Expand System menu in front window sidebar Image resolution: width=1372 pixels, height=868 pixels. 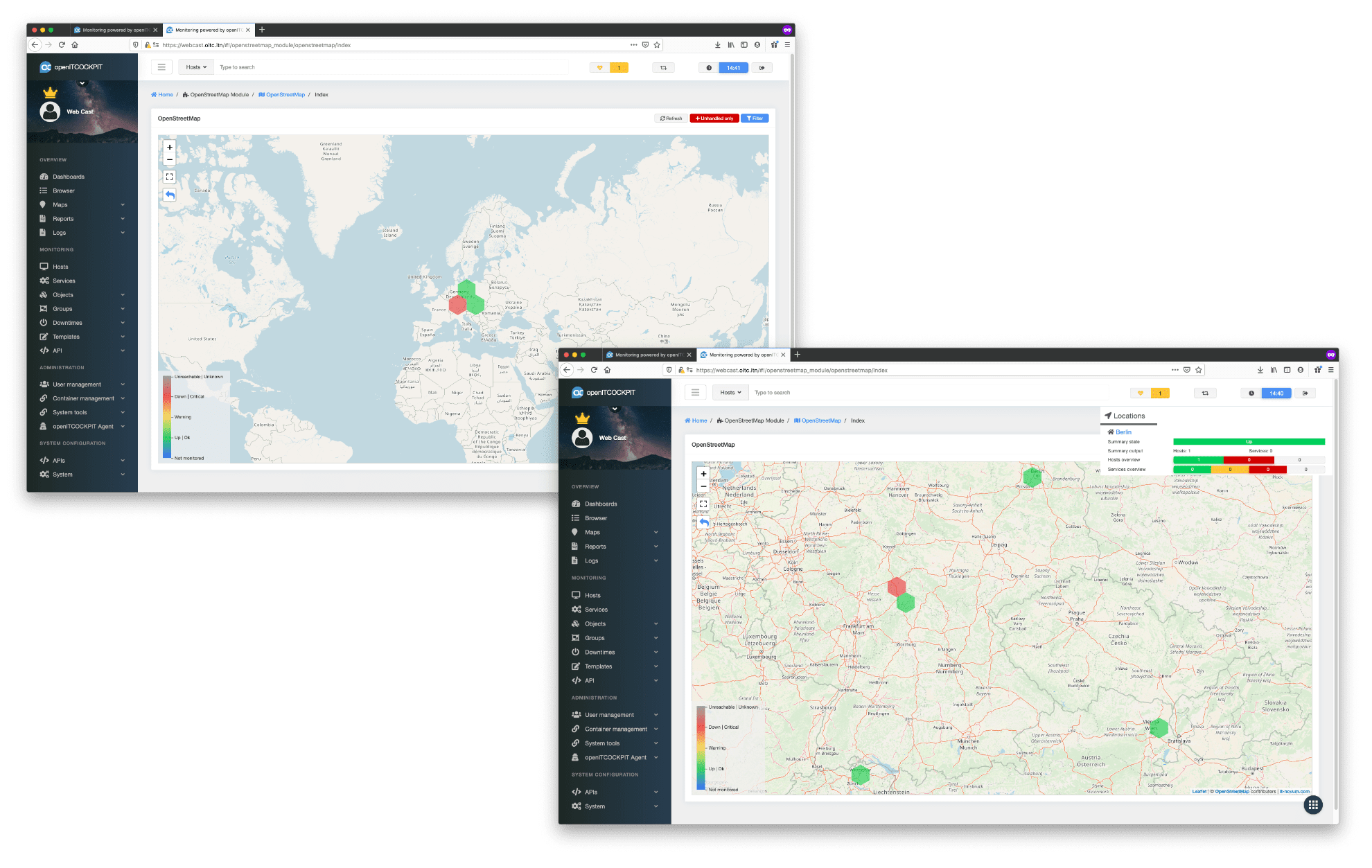pyautogui.click(x=615, y=806)
